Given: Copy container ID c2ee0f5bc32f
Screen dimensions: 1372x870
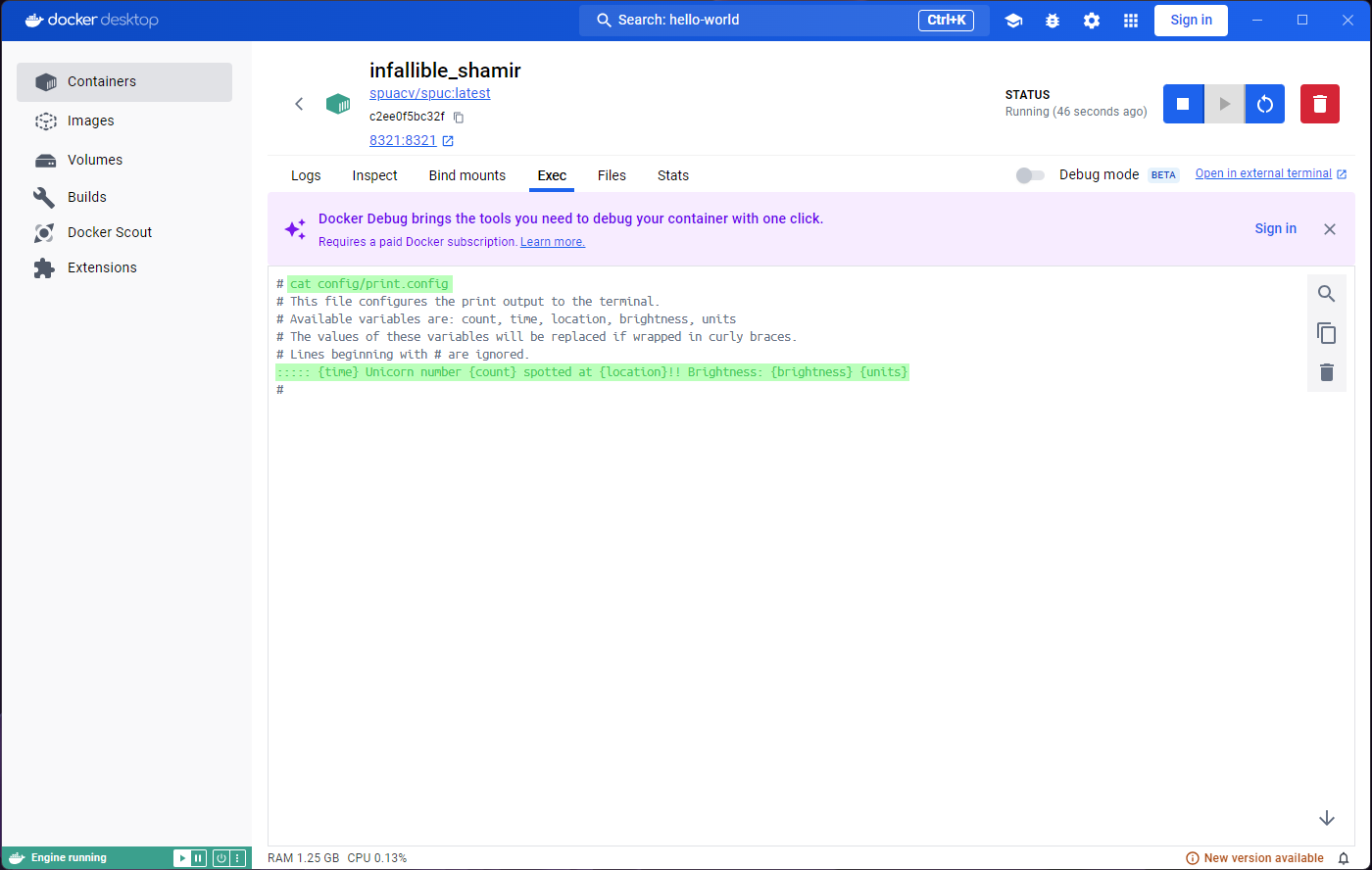Looking at the screenshot, I should coord(458,117).
